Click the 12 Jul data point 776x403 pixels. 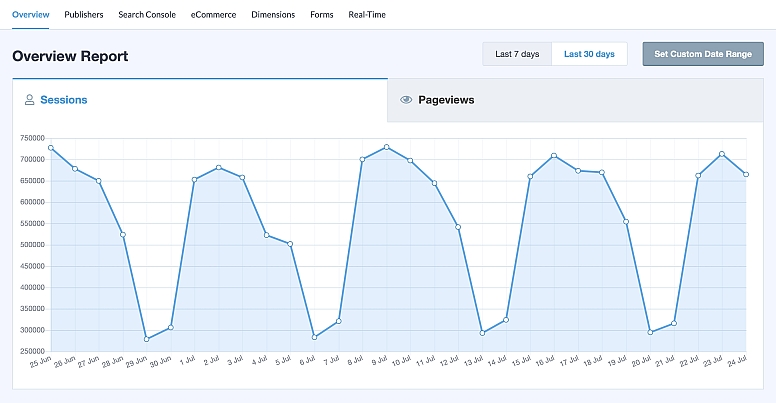click(458, 227)
